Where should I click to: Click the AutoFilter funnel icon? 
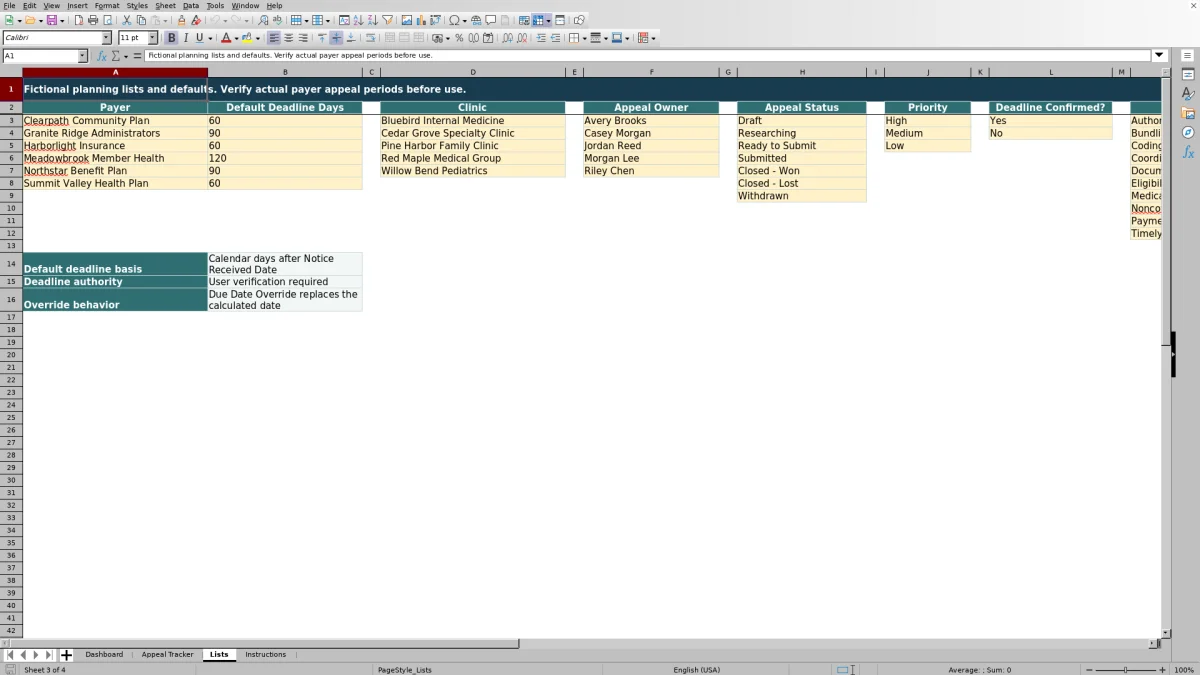[387, 20]
